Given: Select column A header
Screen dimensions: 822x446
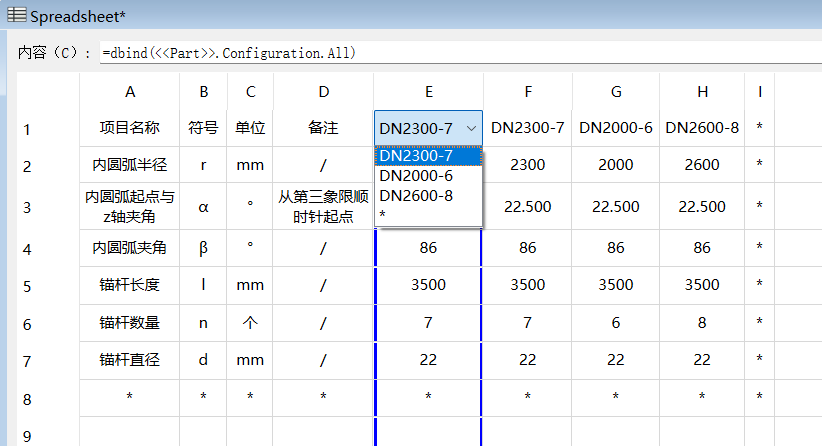Looking at the screenshot, I should pos(129,92).
